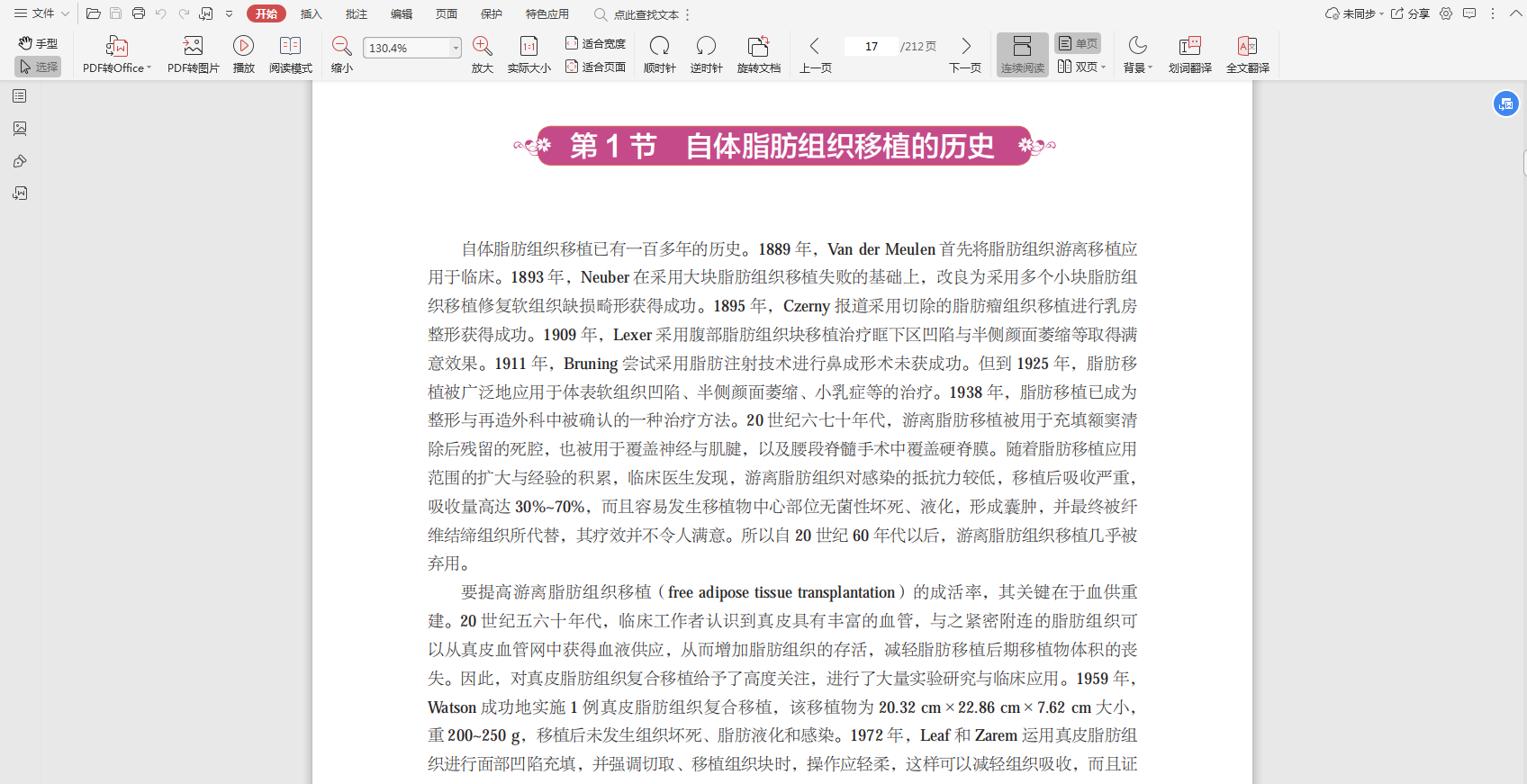This screenshot has width=1527, height=784.
Task: Click the PDF export icon in quick access bar
Action: [206, 14]
